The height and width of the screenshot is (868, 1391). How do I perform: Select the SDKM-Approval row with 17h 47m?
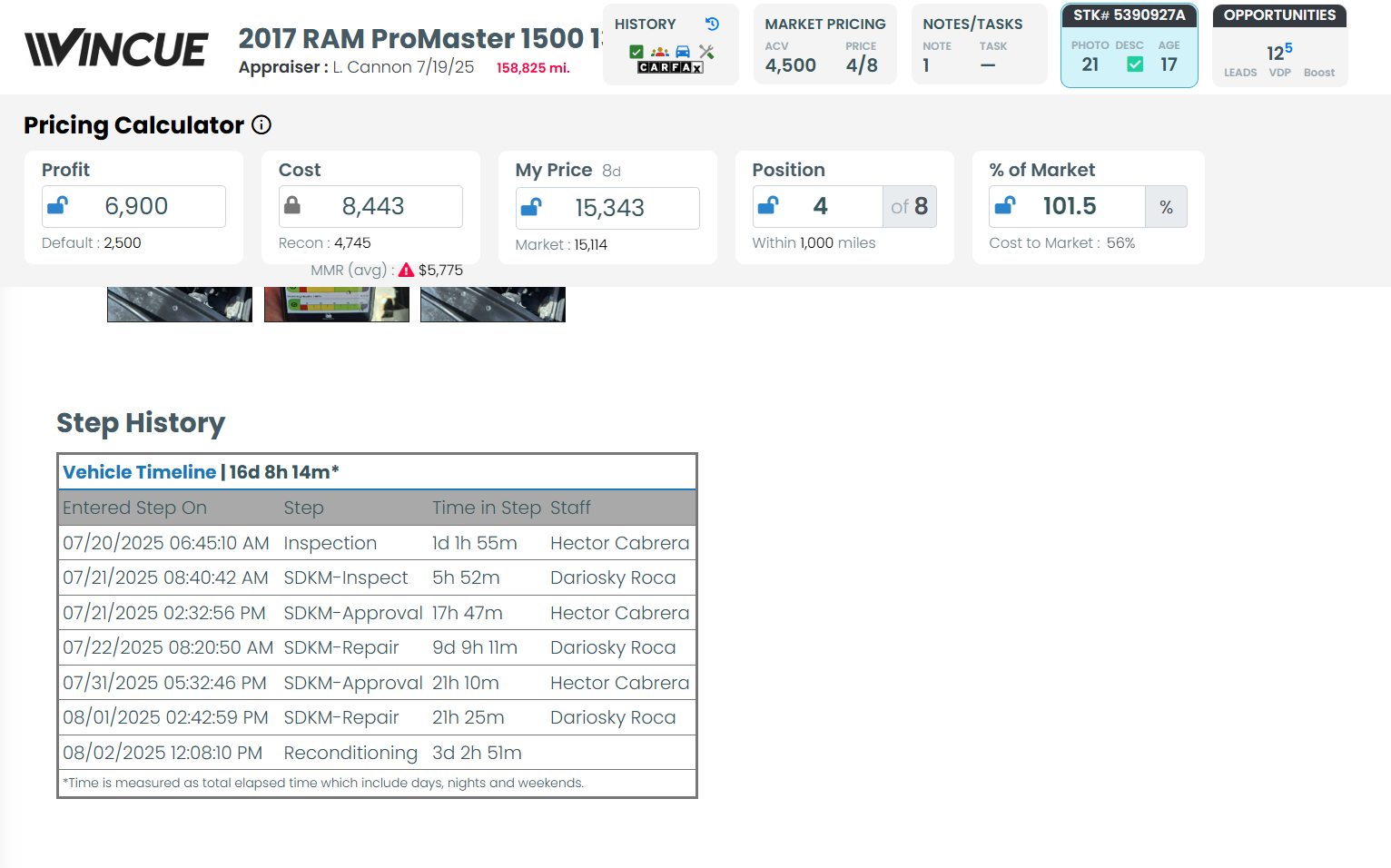[377, 613]
